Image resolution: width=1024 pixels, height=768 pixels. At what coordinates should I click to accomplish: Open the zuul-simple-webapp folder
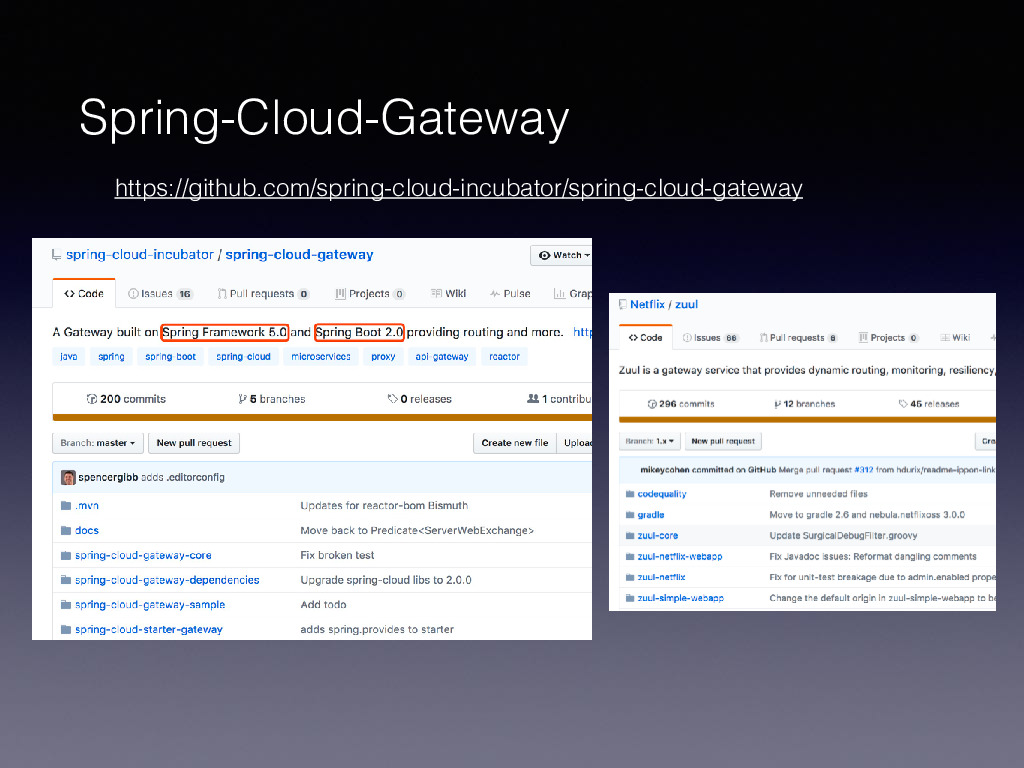680,598
